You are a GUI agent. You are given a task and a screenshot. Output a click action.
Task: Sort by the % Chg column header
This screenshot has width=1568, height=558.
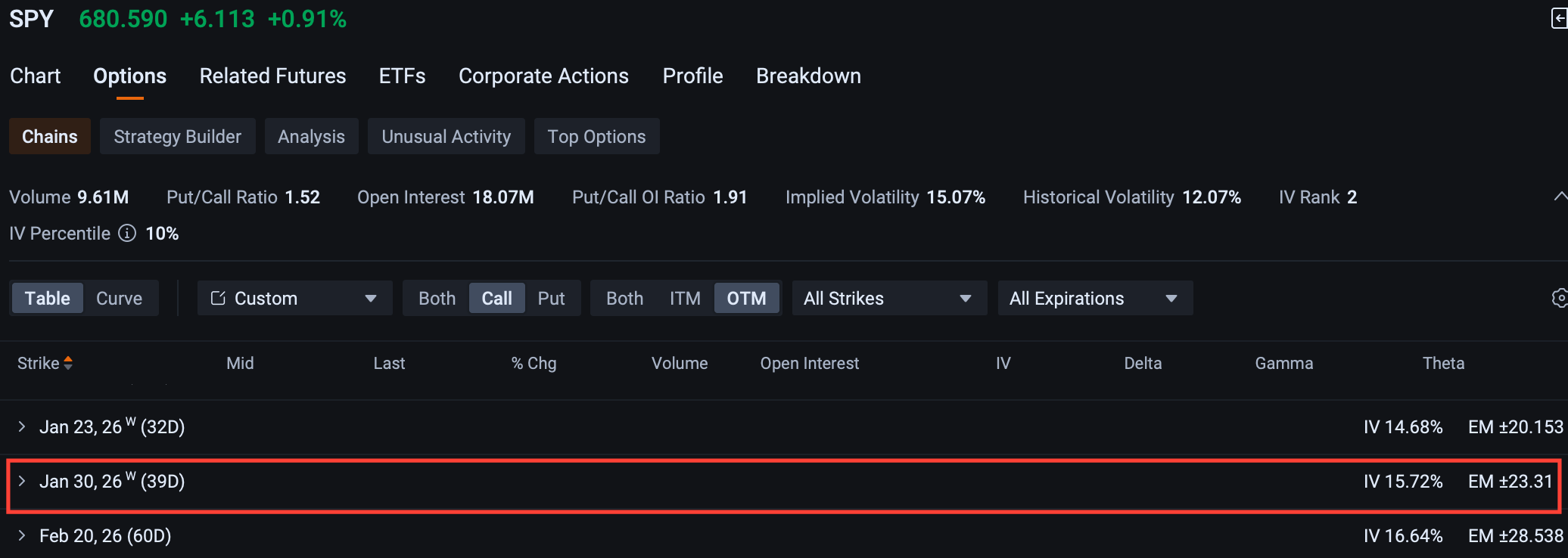(534, 363)
